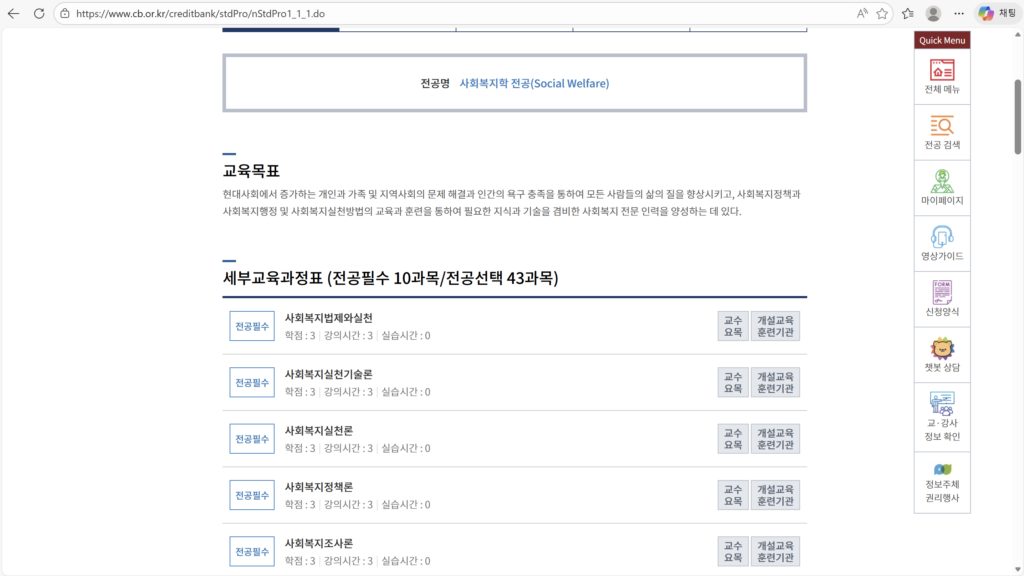Open Copilot via the 채팅 button

coord(998,12)
